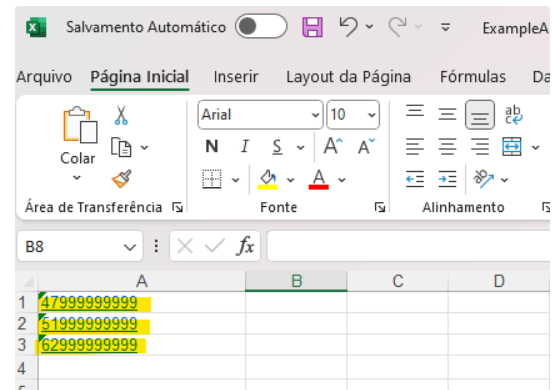Viewport: 552px width, 390px height.
Task: Select column C header
Action: (397, 281)
